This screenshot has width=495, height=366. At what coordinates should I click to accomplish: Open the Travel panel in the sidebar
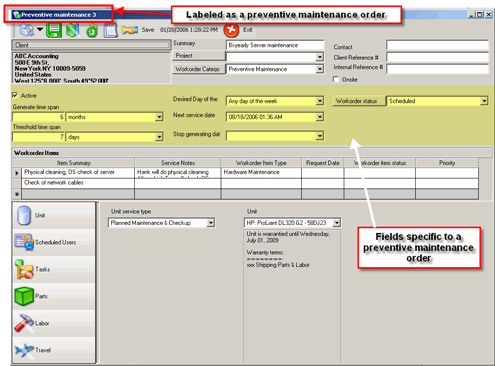pos(54,350)
